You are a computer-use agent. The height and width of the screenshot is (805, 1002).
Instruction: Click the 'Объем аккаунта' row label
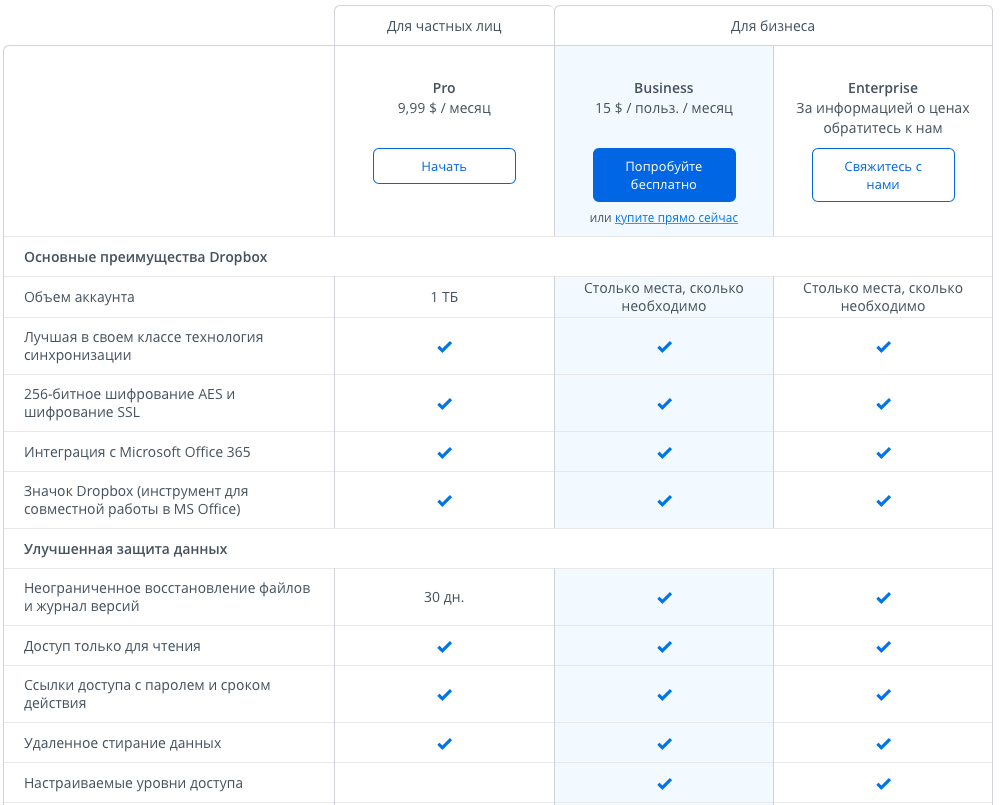[x=79, y=297]
